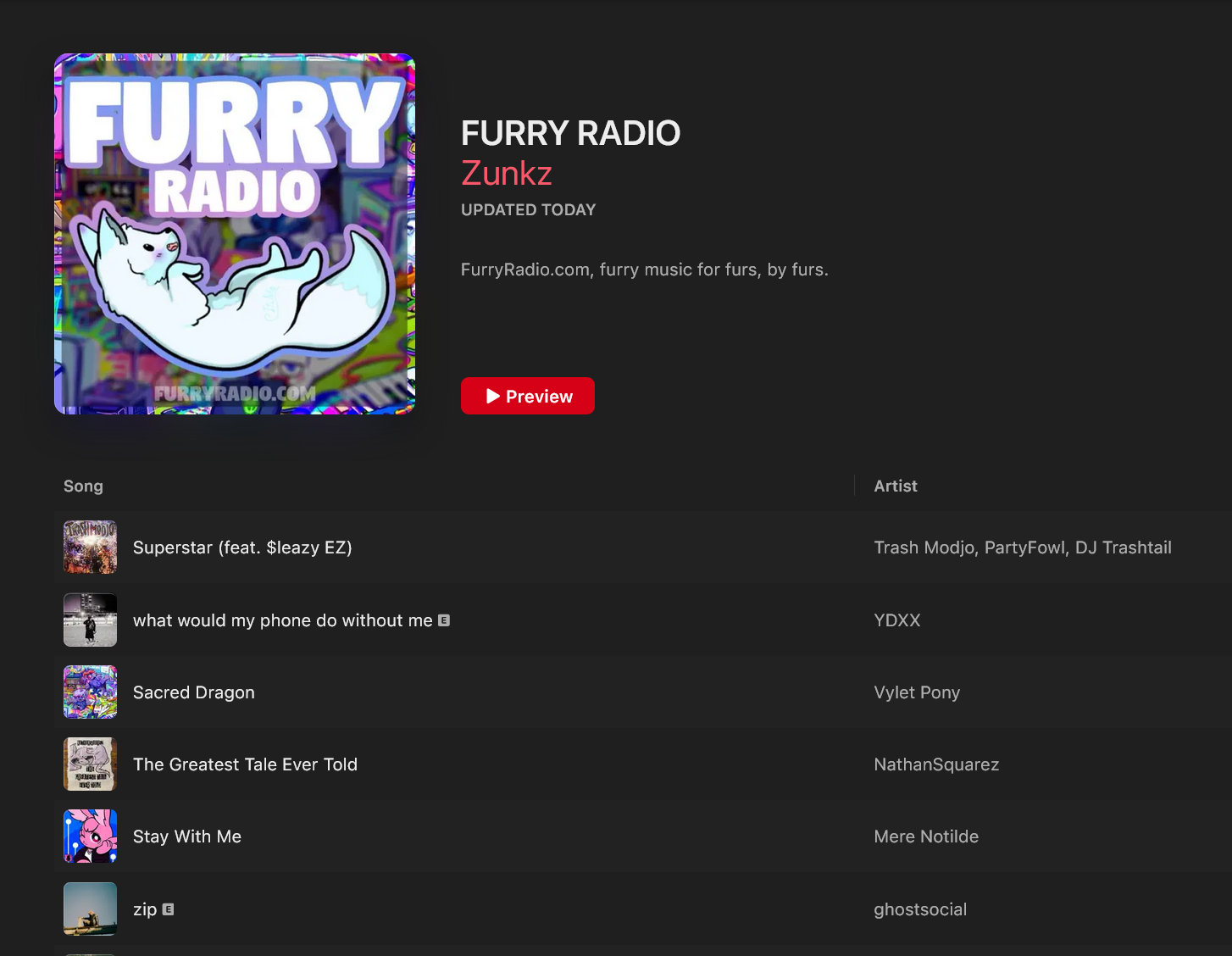Click the Stay With Me album artwork
Viewport: 1232px width, 956px height.
90,836
